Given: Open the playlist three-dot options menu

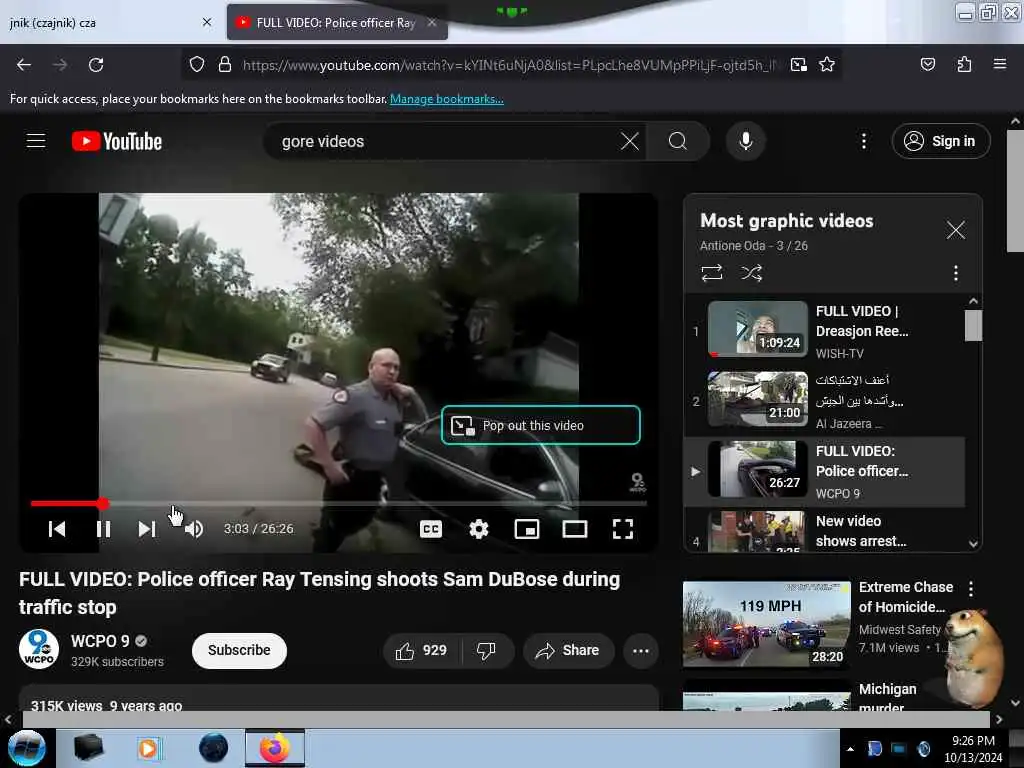Looking at the screenshot, I should point(955,272).
